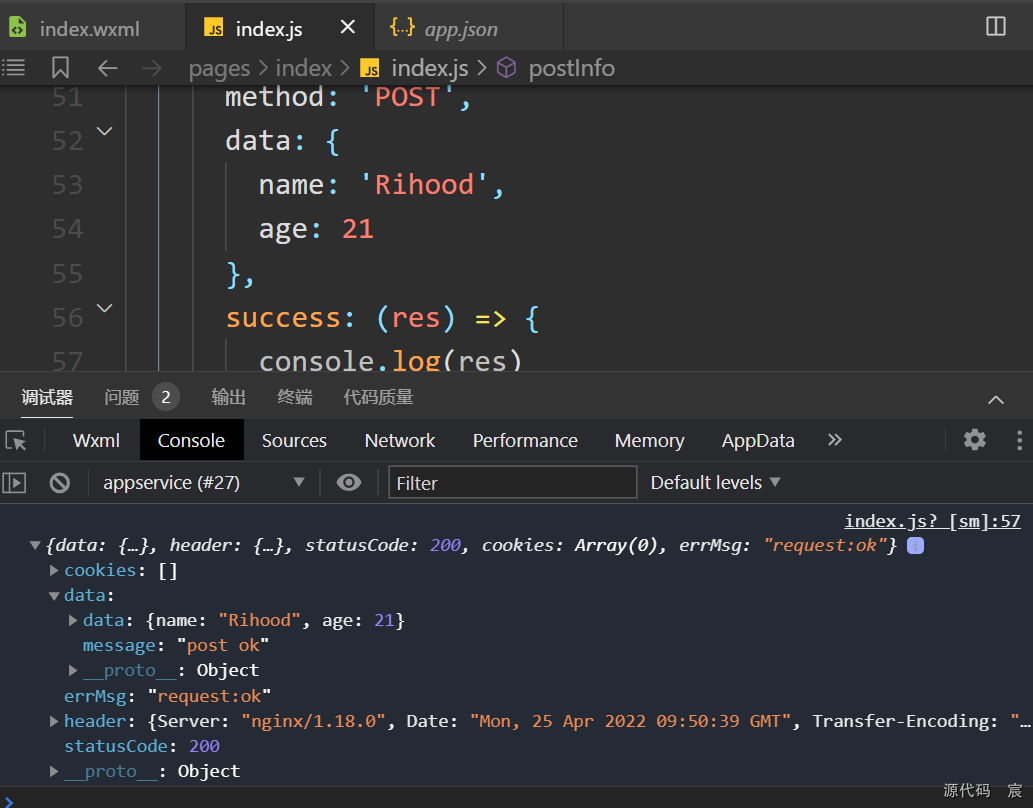
Task: Click the 'POST' string on line 51
Action: [407, 98]
